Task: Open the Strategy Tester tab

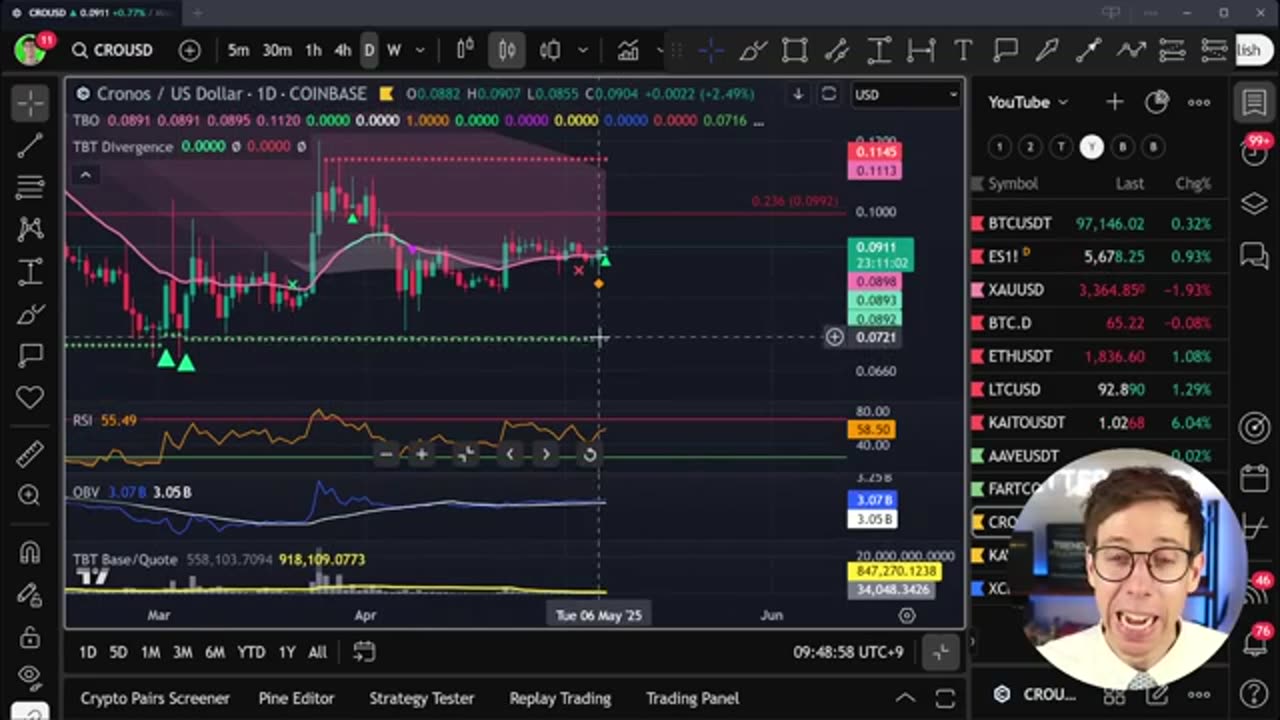Action: [421, 698]
